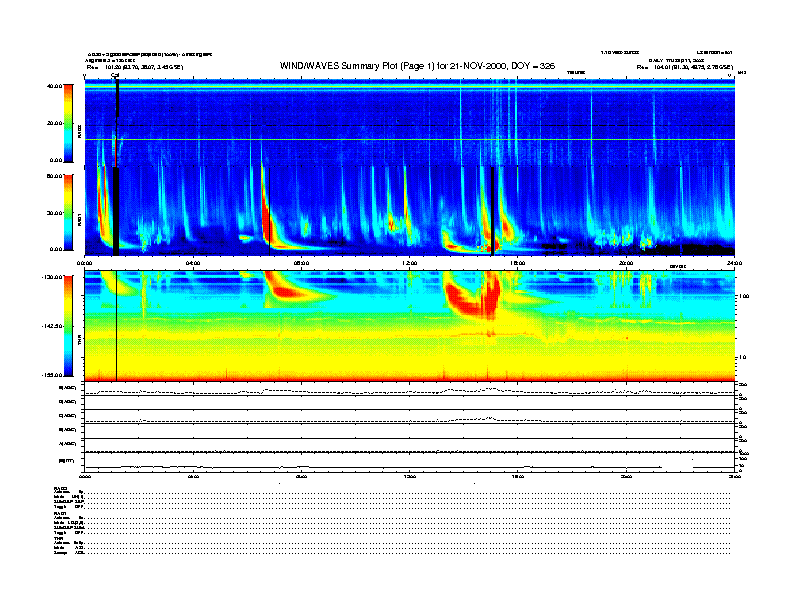Click the bottom solid-trace strip above lower time axis
Screen dimensions: 792x612
coord(410,463)
